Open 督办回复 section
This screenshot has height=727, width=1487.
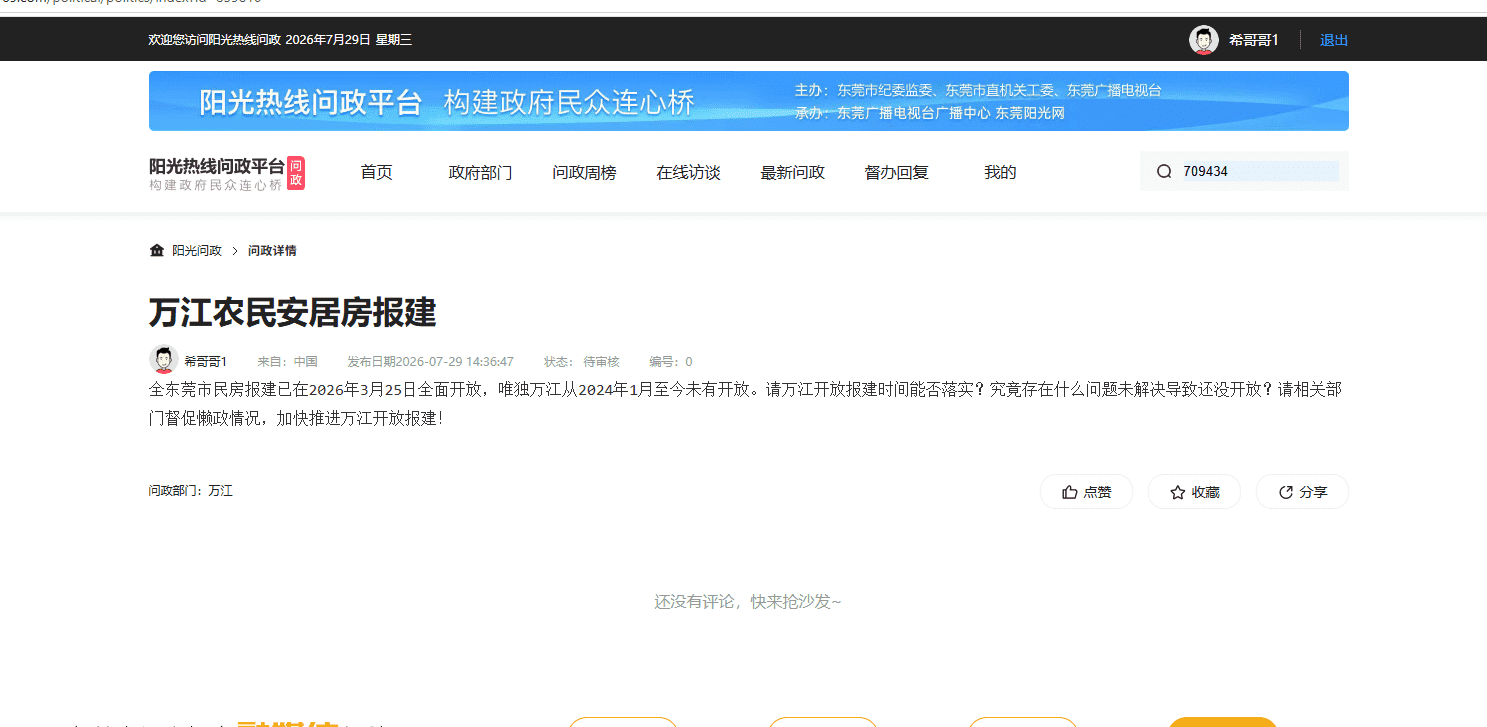click(896, 172)
